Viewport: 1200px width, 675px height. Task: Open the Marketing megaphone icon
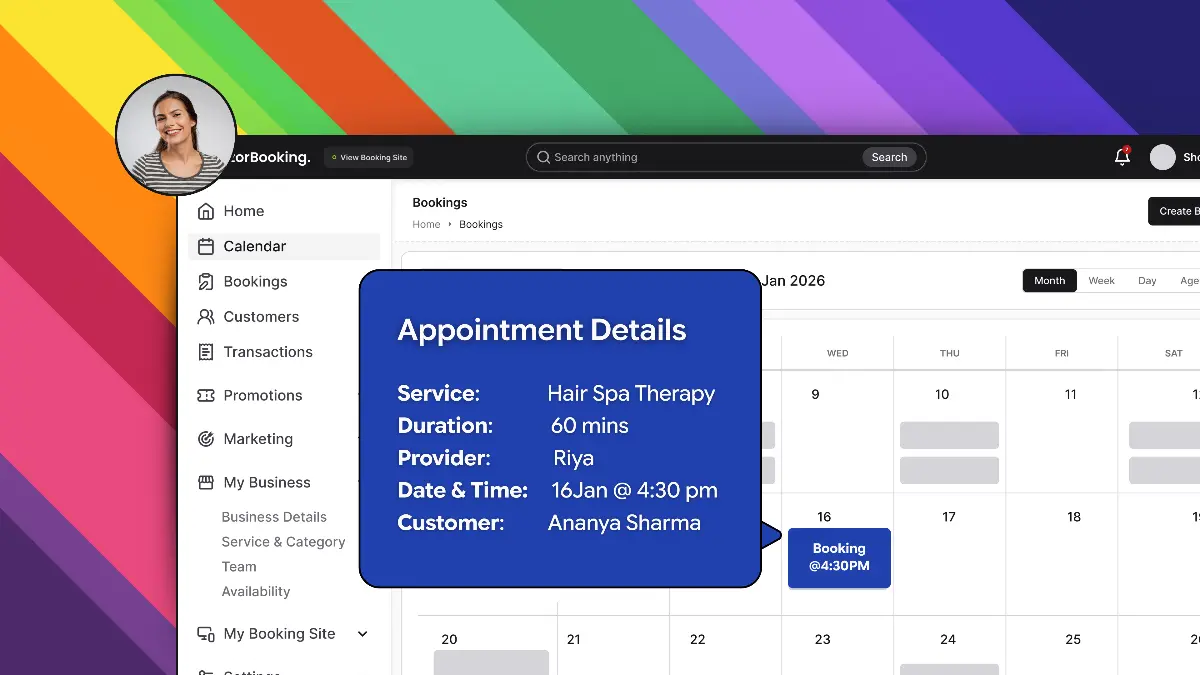point(207,439)
